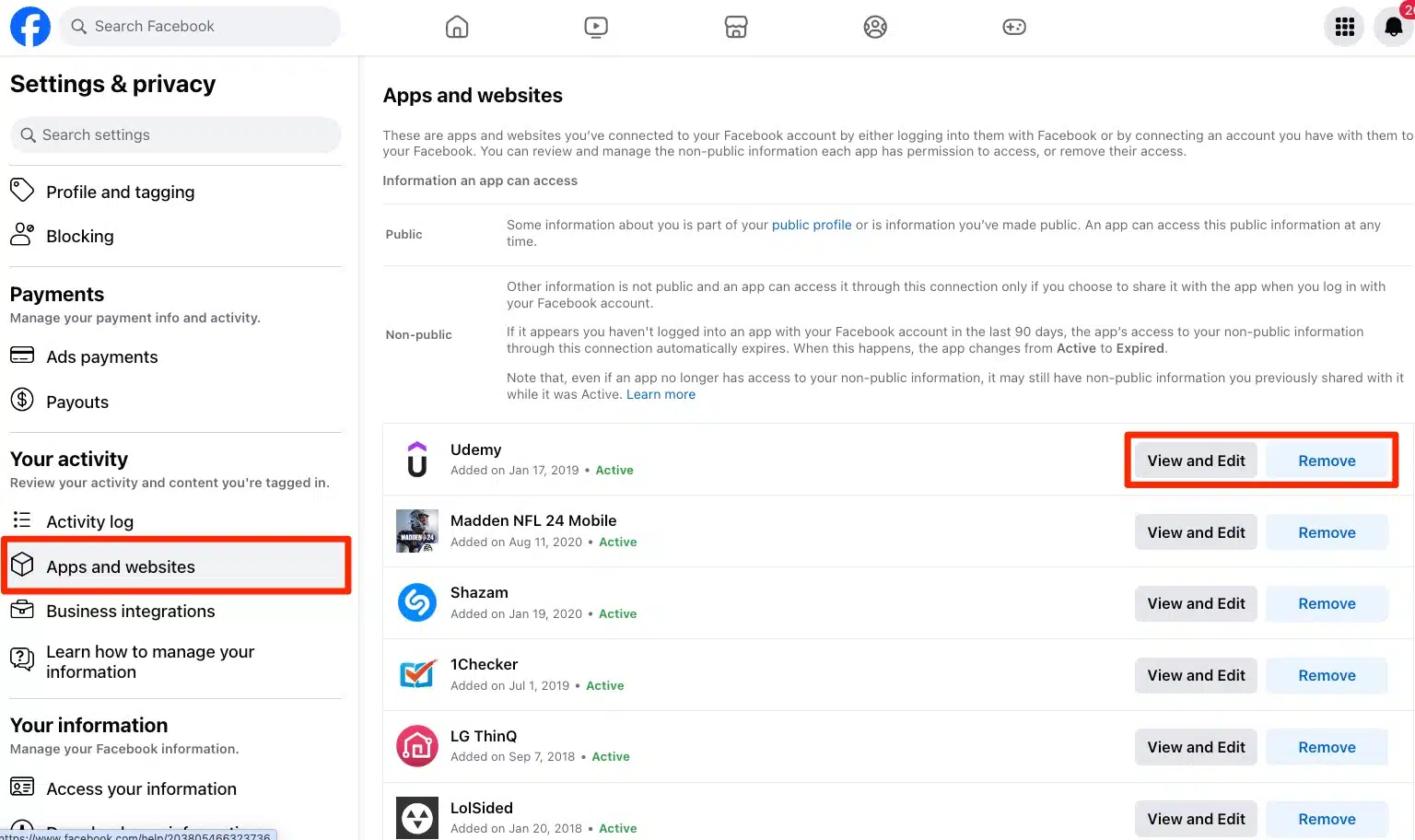Viewport: 1415px width, 840px height.
Task: Open the public profile link
Action: point(812,224)
